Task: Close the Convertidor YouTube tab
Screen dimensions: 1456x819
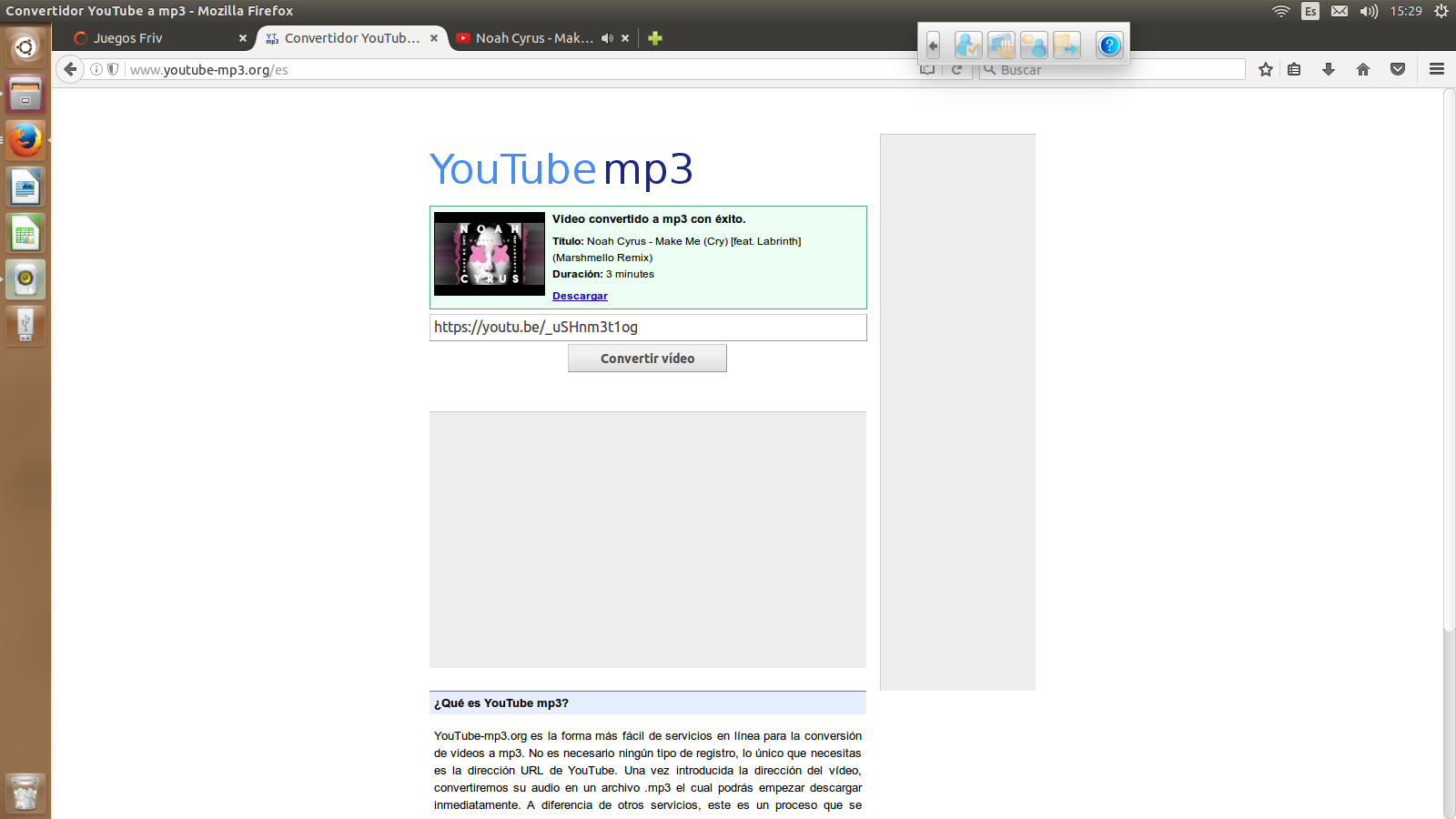Action: 434,38
